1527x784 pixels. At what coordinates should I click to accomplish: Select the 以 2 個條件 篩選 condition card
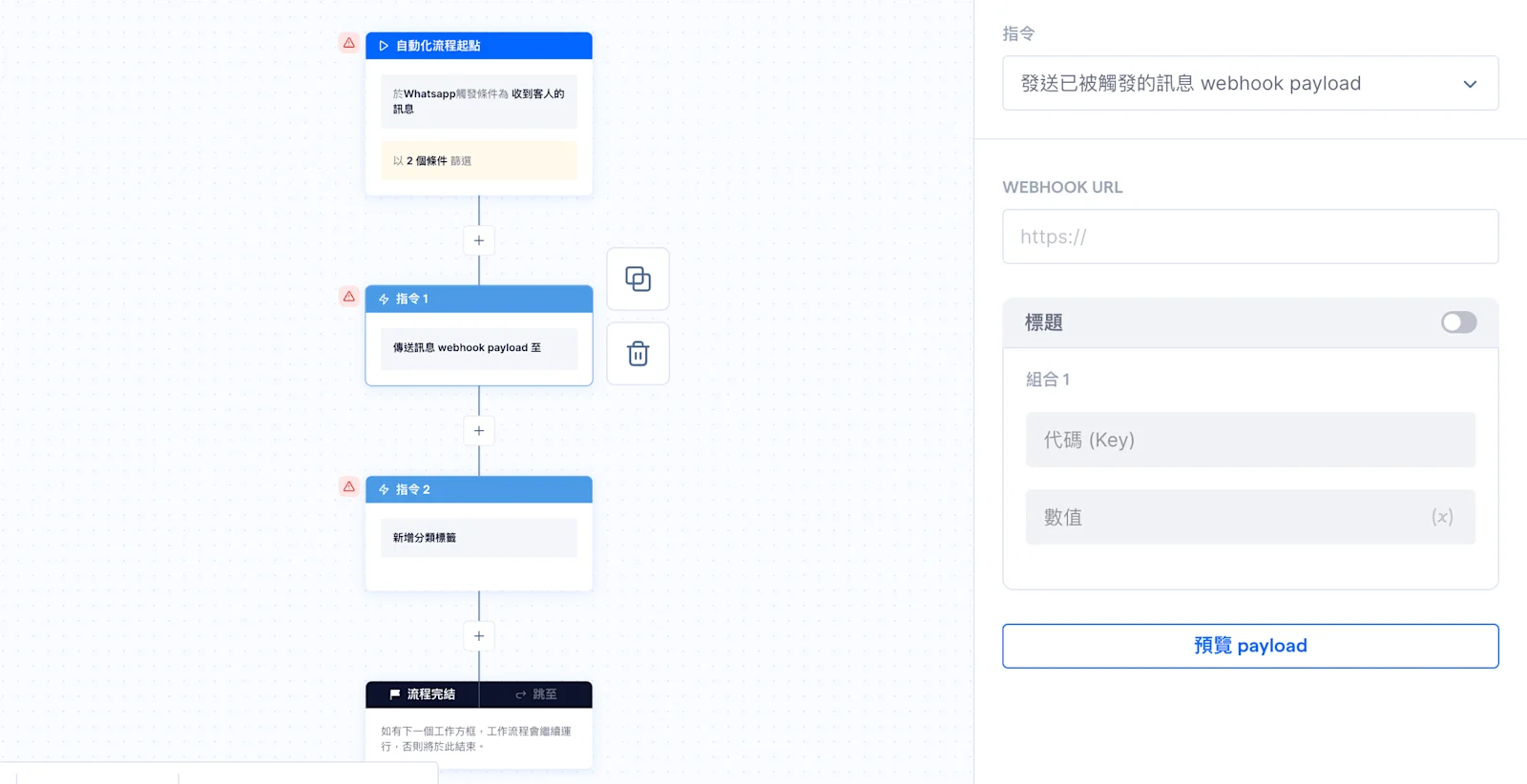(478, 160)
